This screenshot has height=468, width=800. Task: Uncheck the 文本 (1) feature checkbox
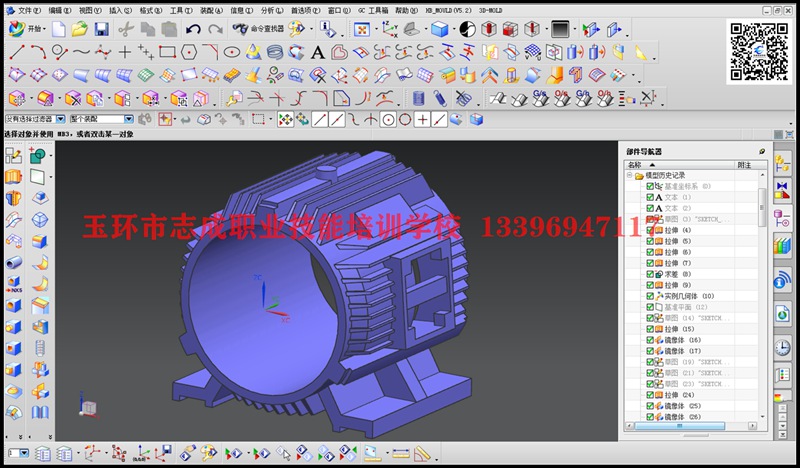[x=650, y=197]
